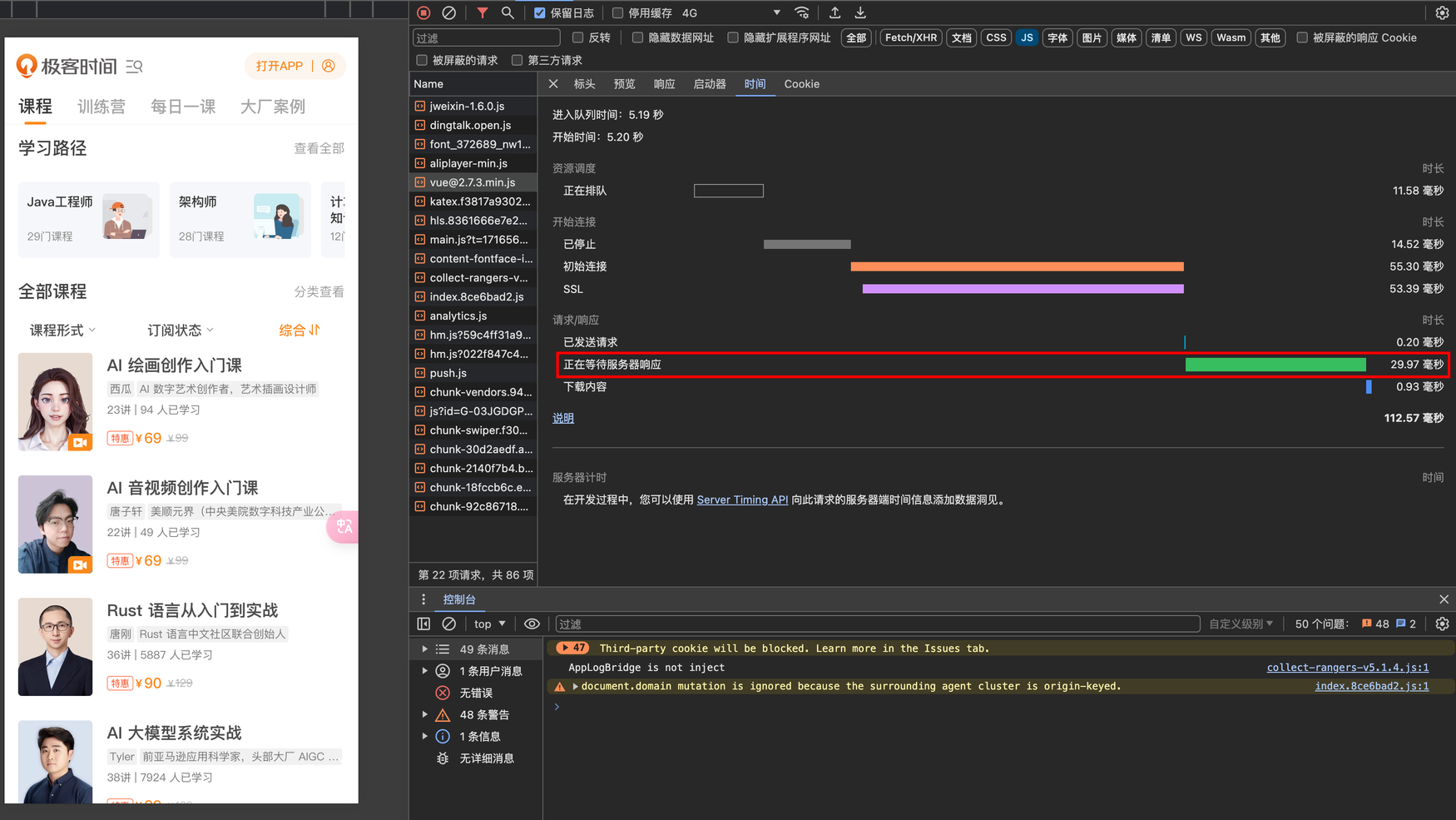
Task: Click the network filter input field
Action: tap(487, 37)
